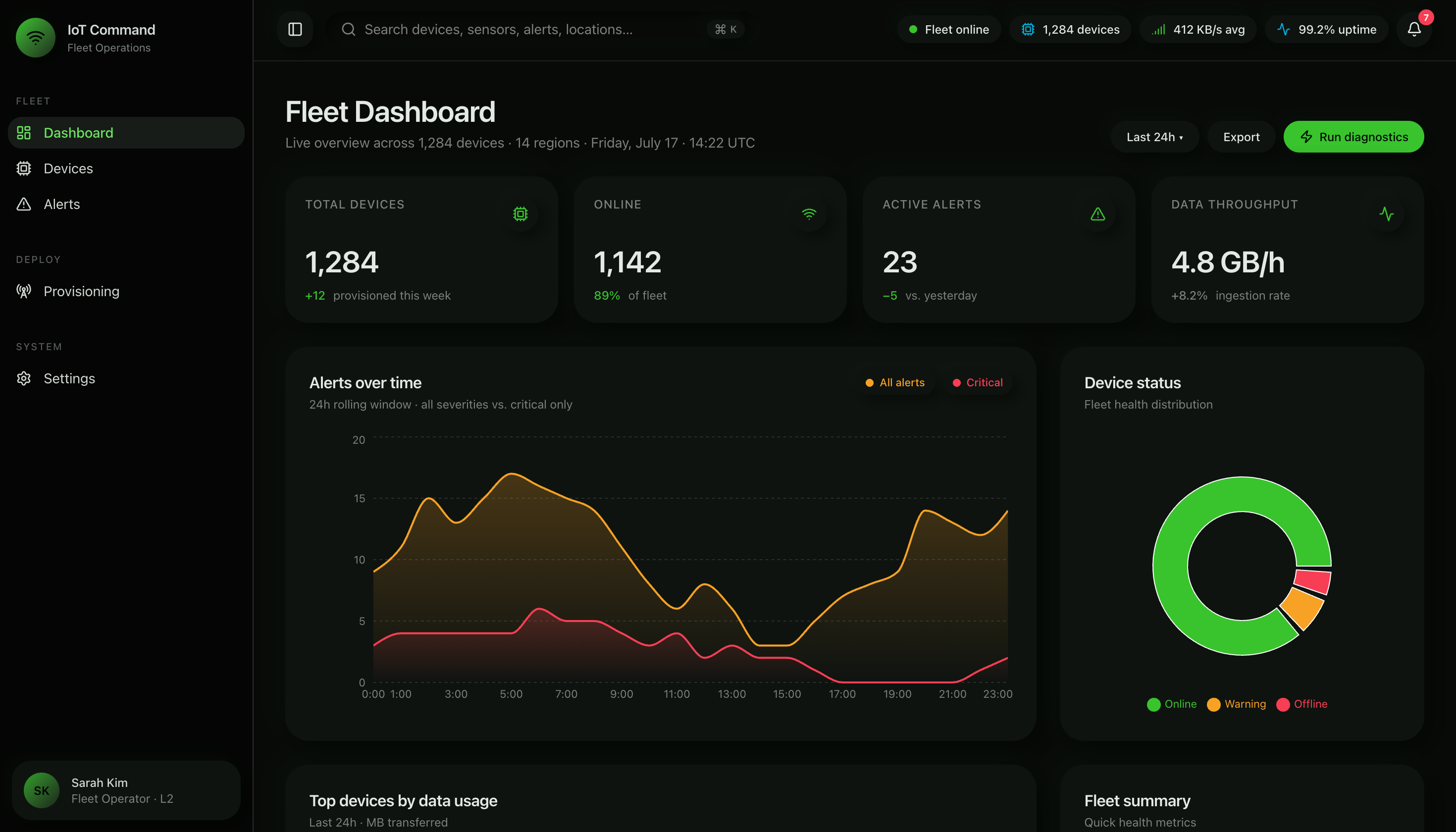
Task: Click Run diagnostics button
Action: point(1353,137)
